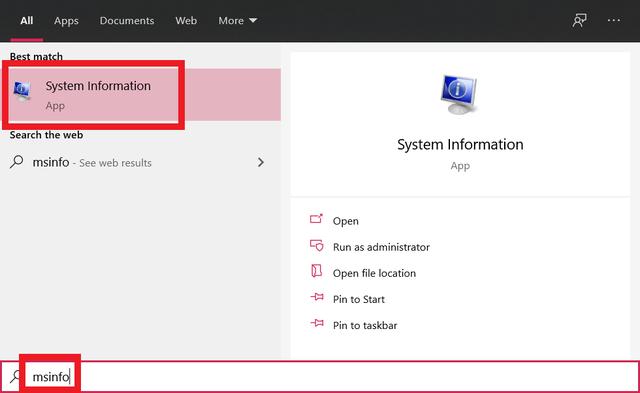Expand msinfo web results with chevron arrow

click(x=260, y=162)
